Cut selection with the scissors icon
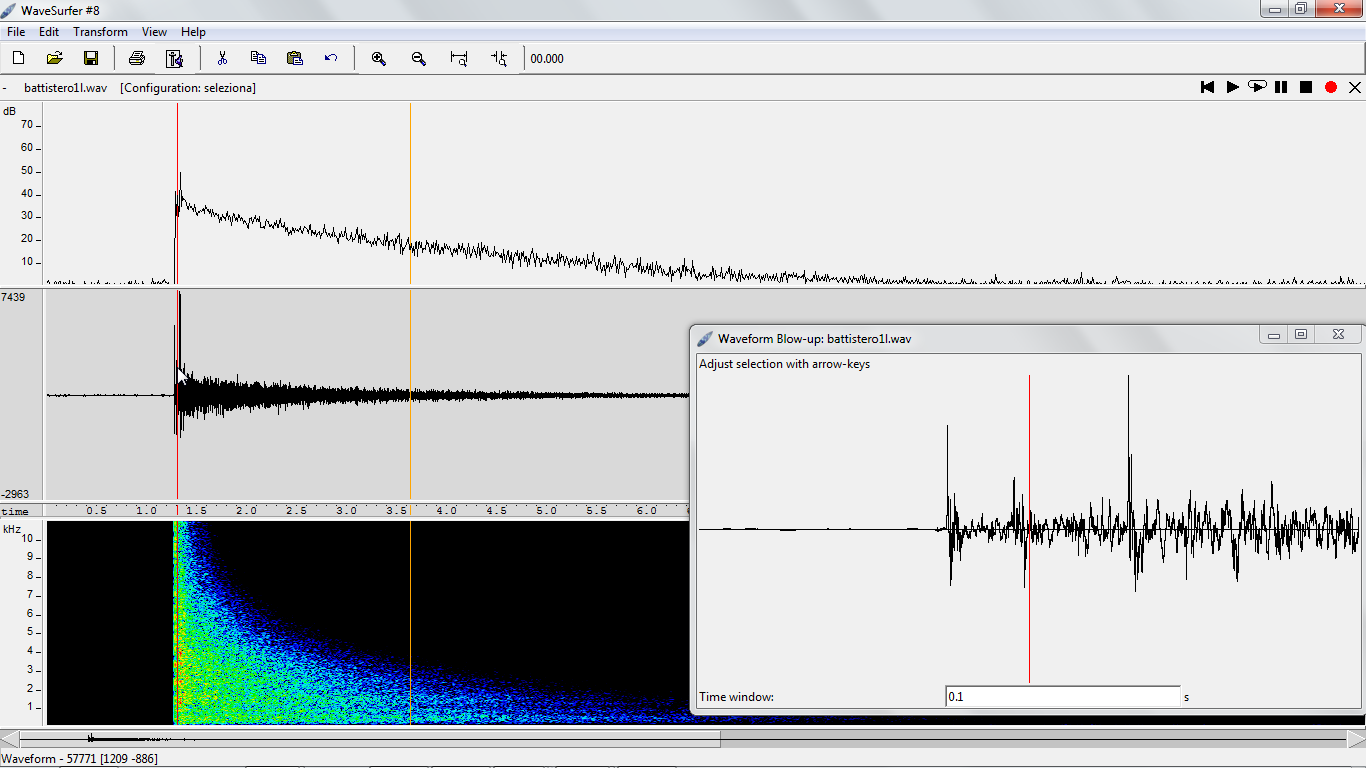Screen dimensions: 1366x768 point(222,58)
